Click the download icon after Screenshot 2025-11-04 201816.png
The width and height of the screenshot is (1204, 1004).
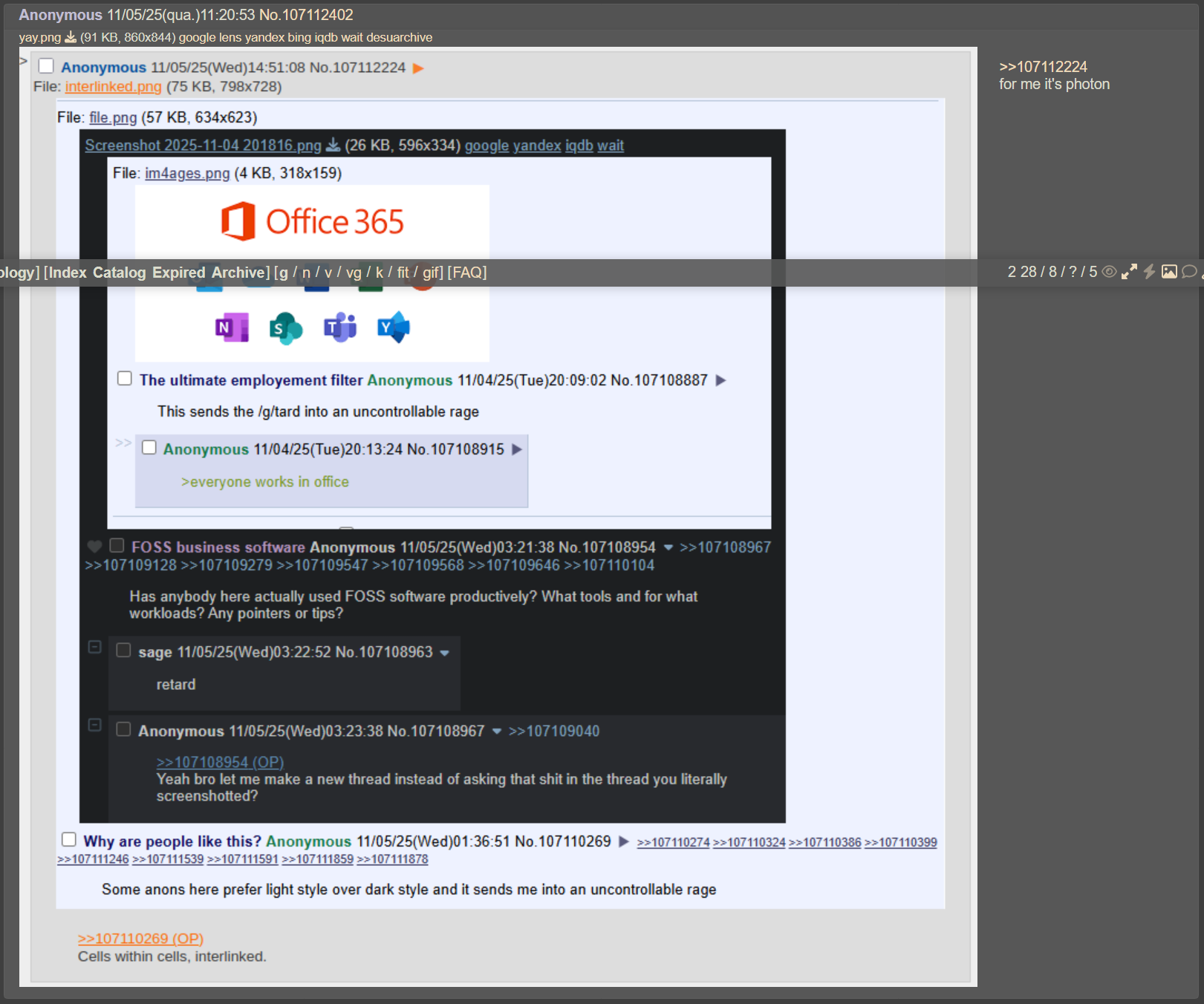tap(333, 145)
